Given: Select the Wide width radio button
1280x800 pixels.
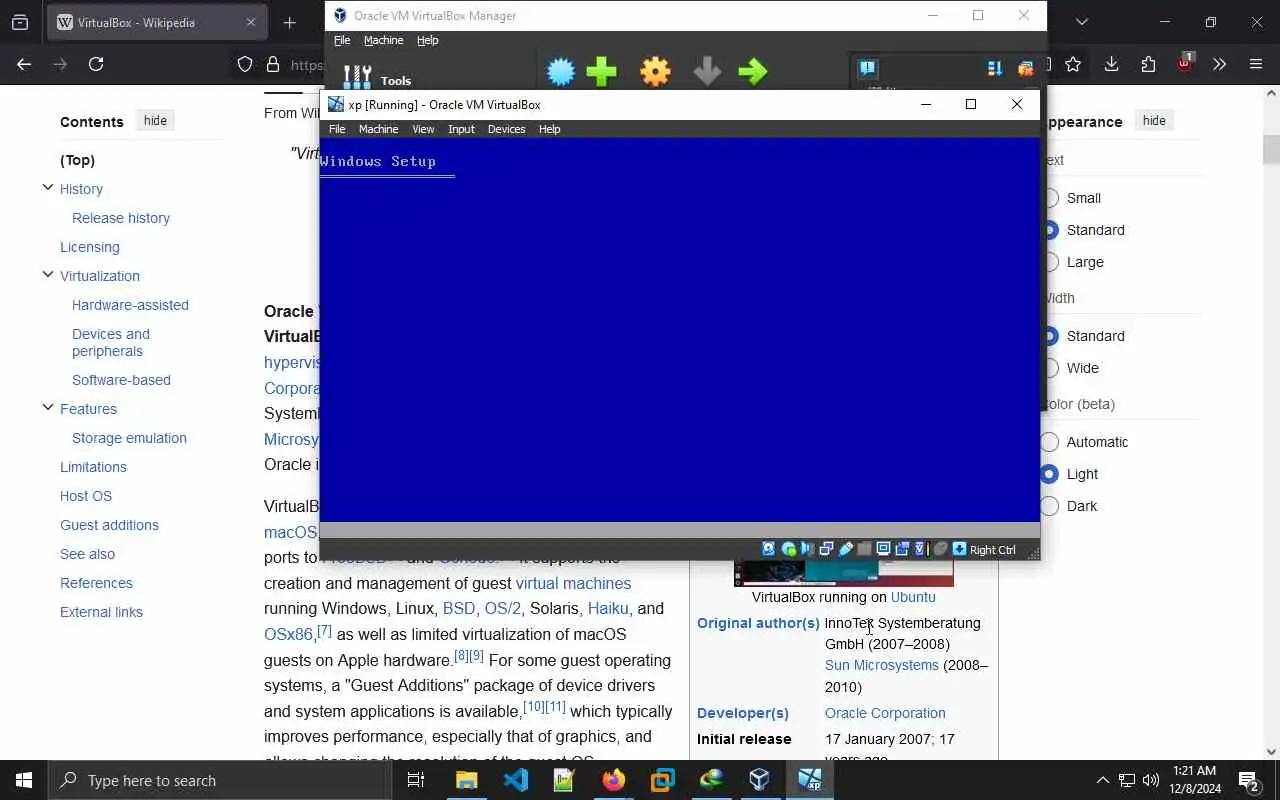Looking at the screenshot, I should pyautogui.click(x=1050, y=368).
